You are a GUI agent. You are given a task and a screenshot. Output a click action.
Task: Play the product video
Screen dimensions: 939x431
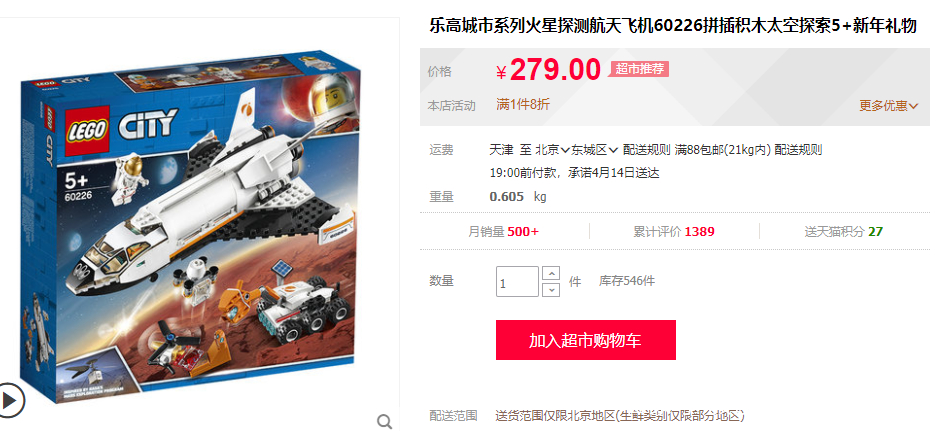tap(10, 399)
